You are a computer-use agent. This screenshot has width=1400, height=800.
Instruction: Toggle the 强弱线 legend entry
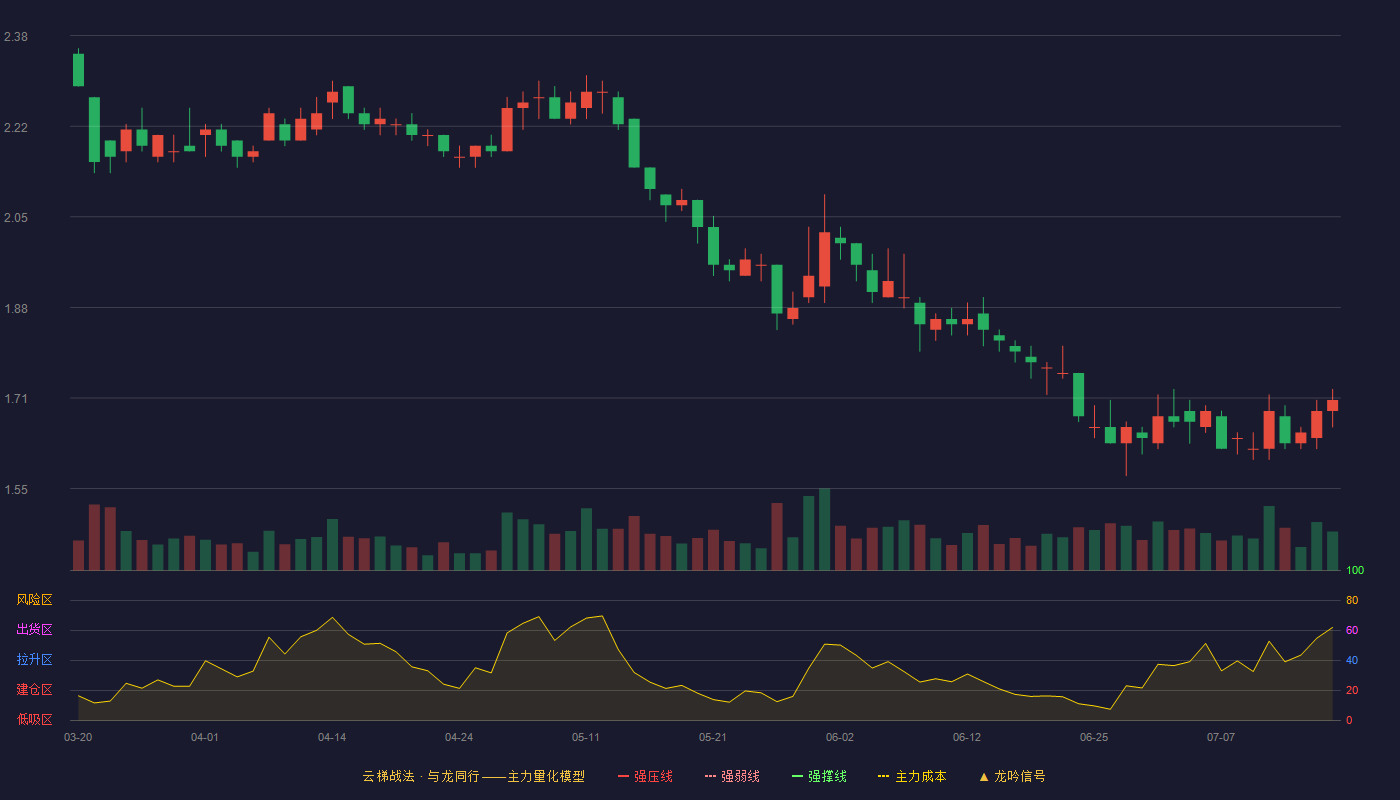[x=732, y=776]
